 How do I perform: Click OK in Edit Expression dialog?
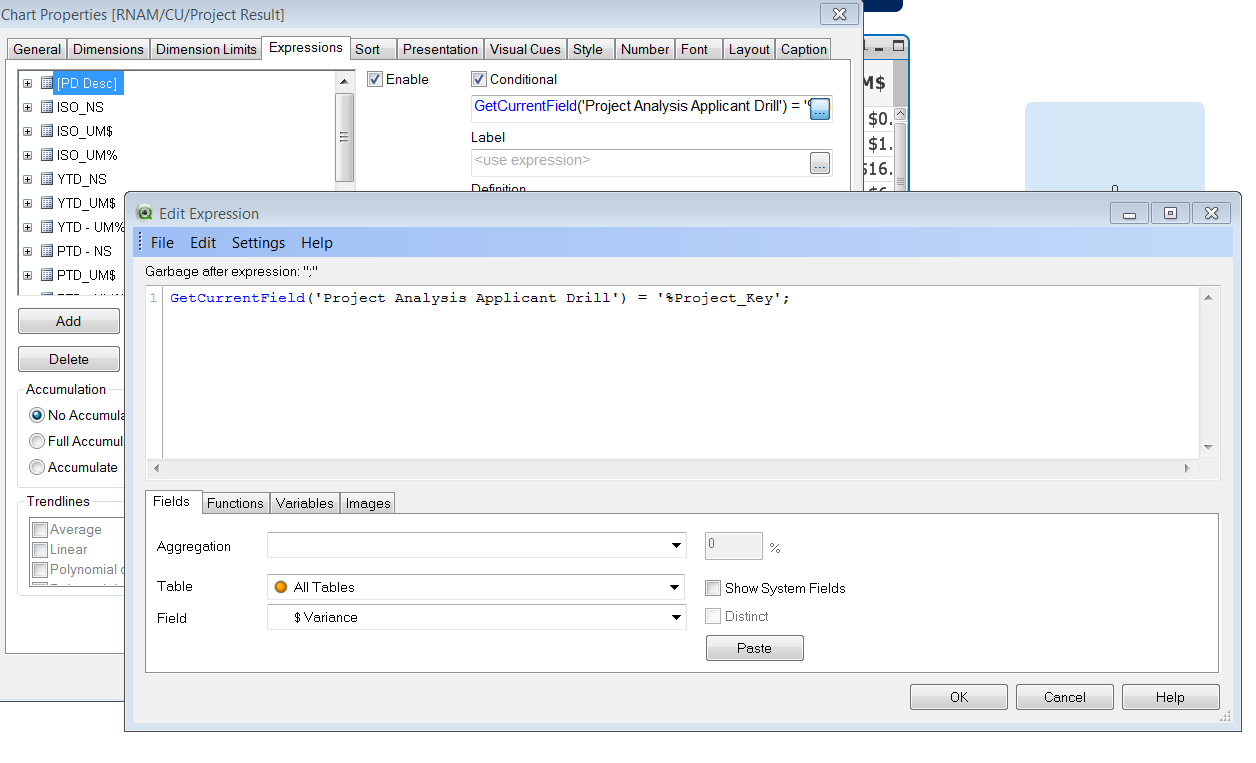959,697
